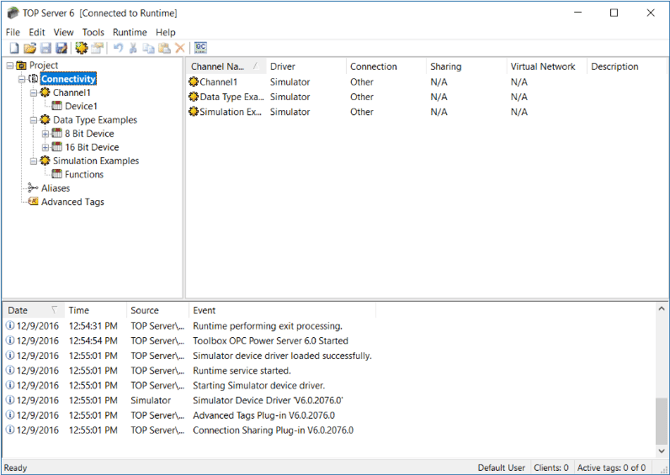Click the red Delete X toolbar icon

pos(180,47)
